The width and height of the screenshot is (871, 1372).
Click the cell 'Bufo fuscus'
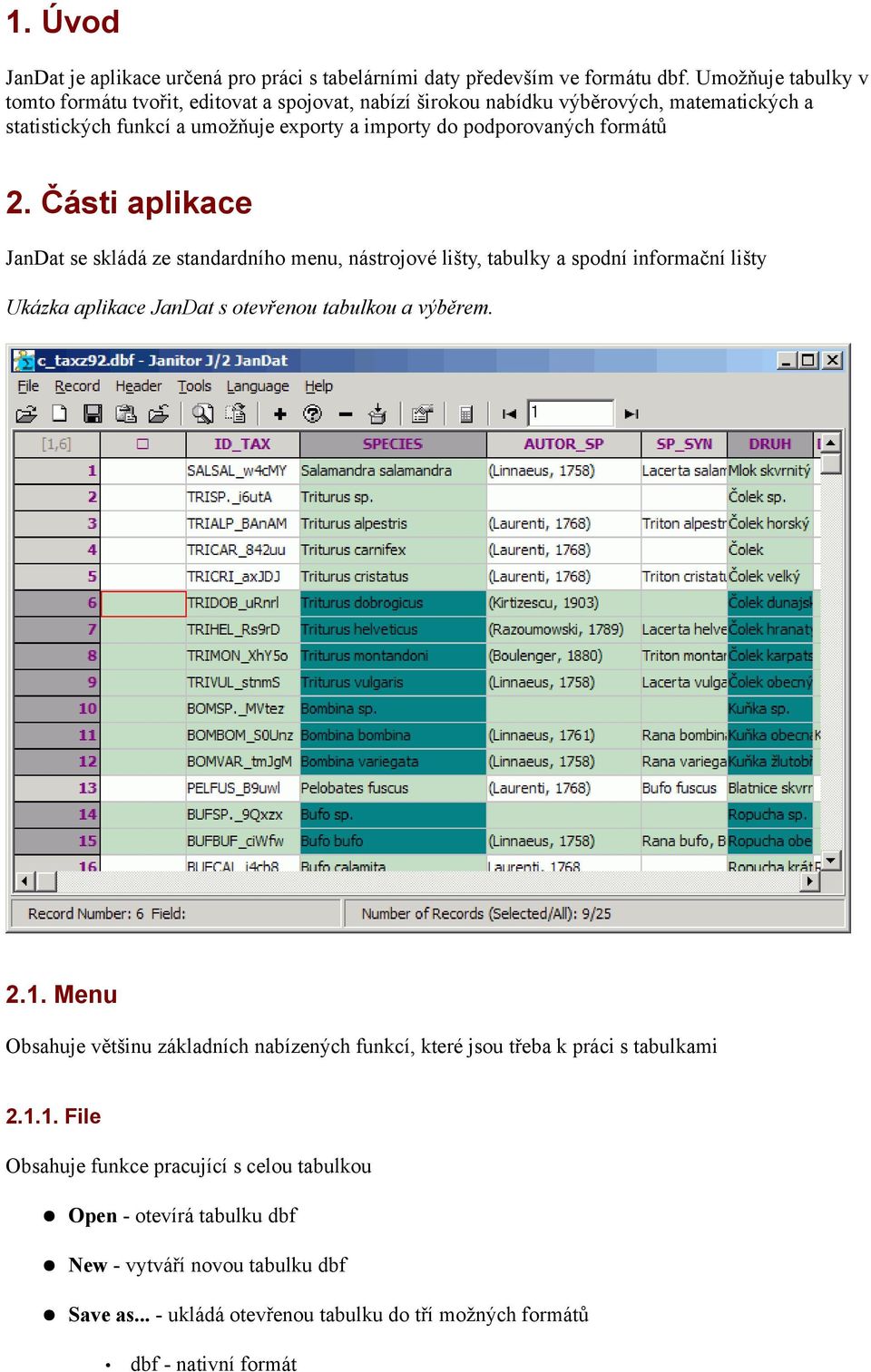684,788
